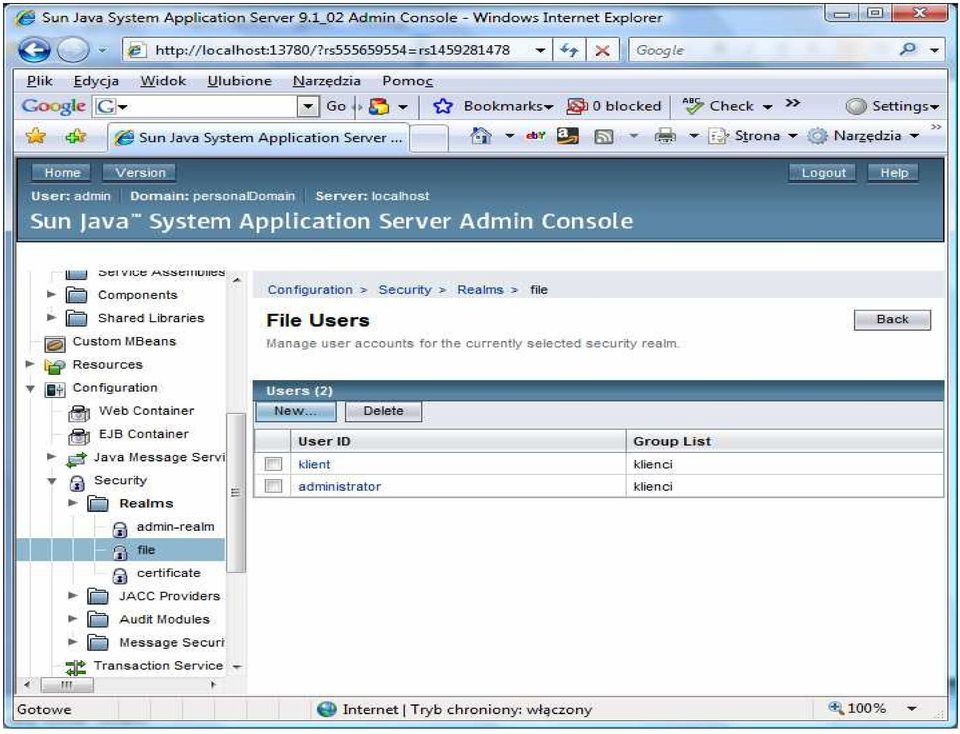Open the administrator user link
960x734 pixels.
[x=339, y=486]
